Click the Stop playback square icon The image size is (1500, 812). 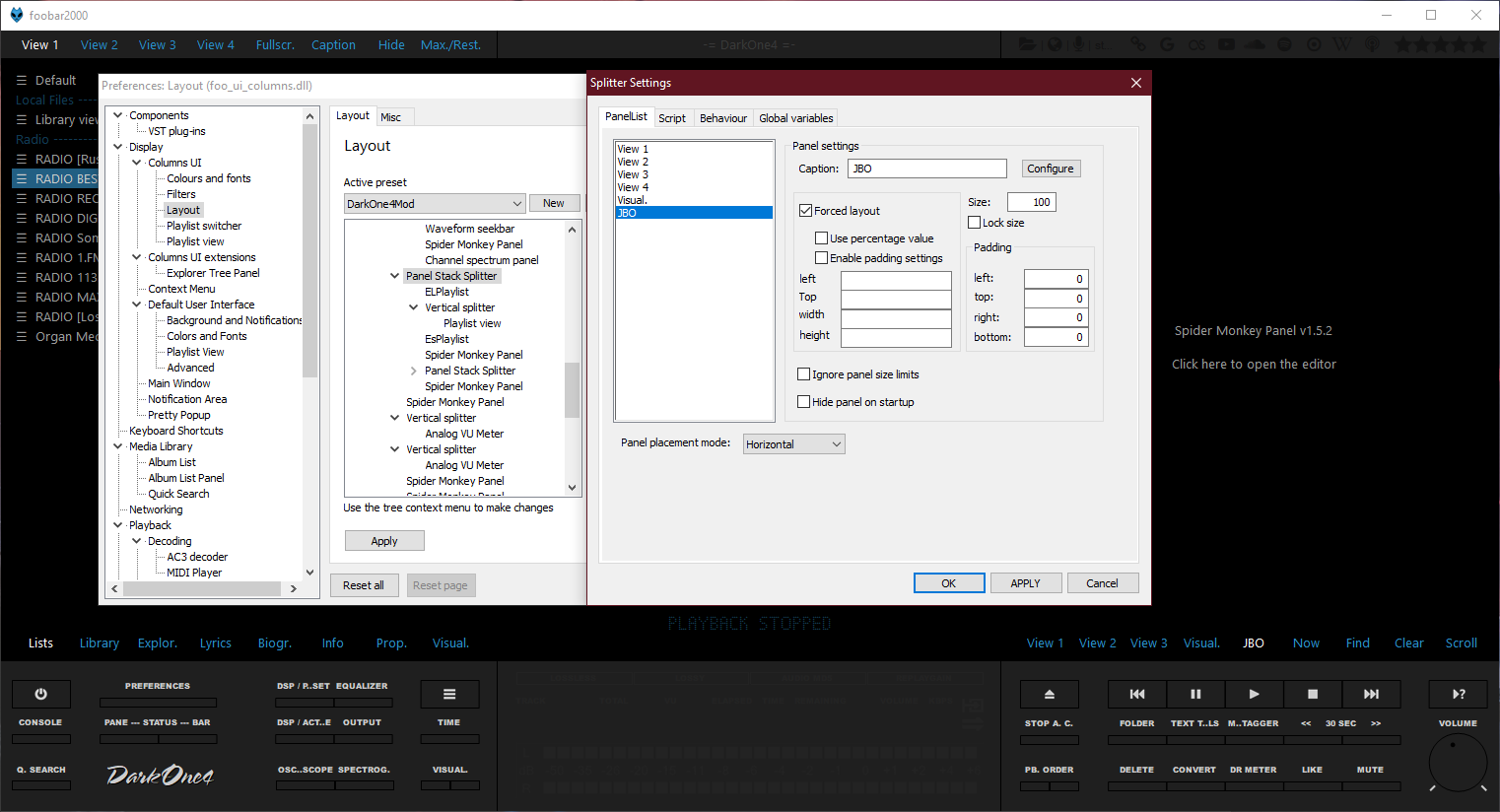pyautogui.click(x=1312, y=694)
